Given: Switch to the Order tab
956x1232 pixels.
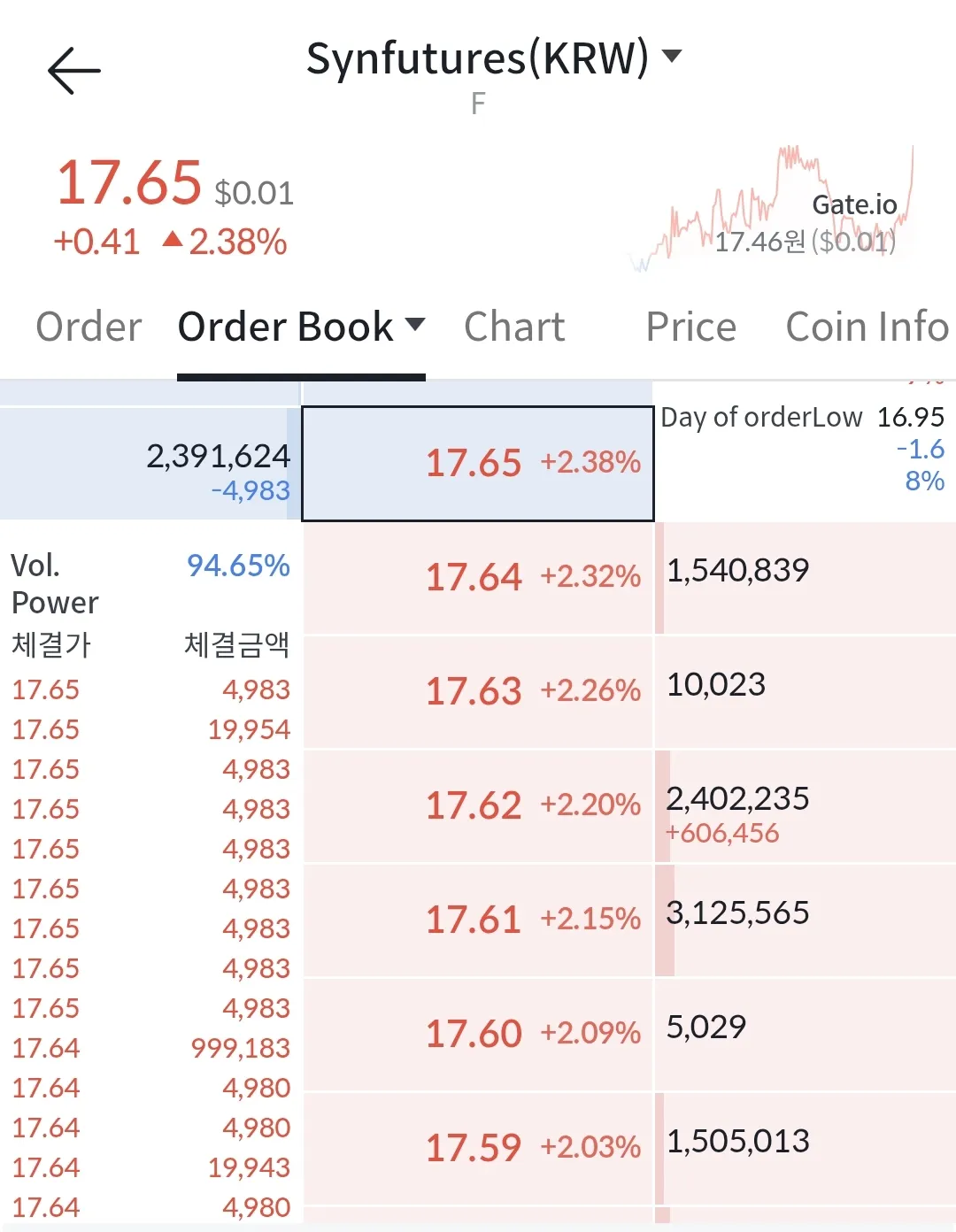Looking at the screenshot, I should (89, 327).
